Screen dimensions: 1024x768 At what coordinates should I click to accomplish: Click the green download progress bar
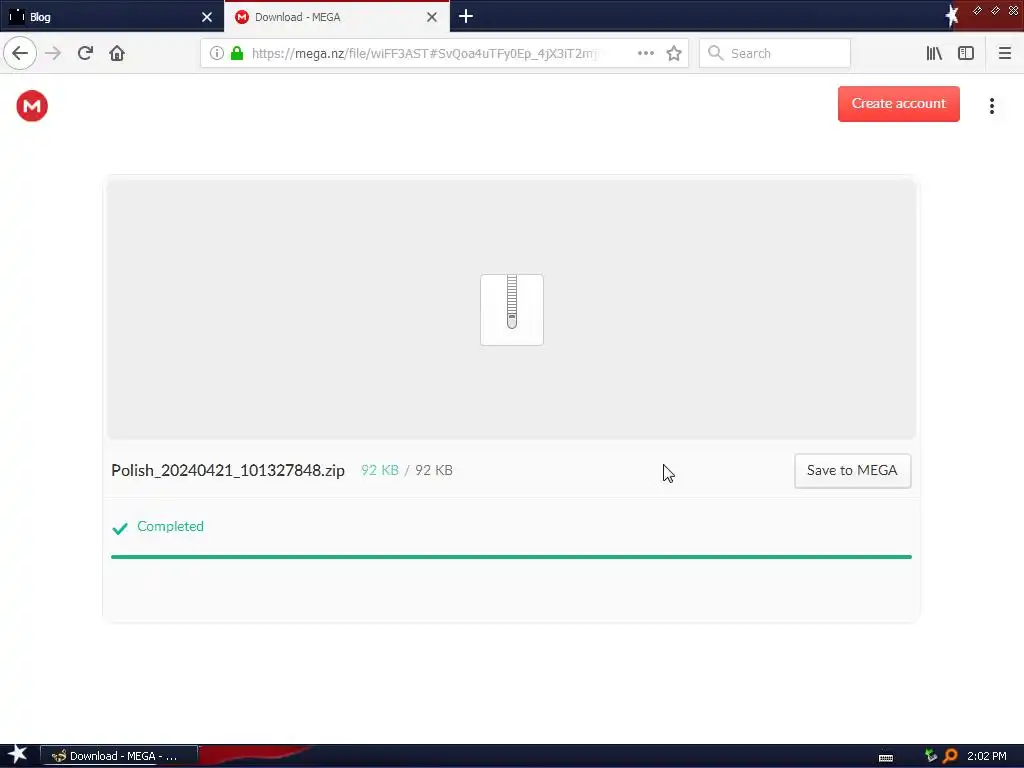(511, 557)
